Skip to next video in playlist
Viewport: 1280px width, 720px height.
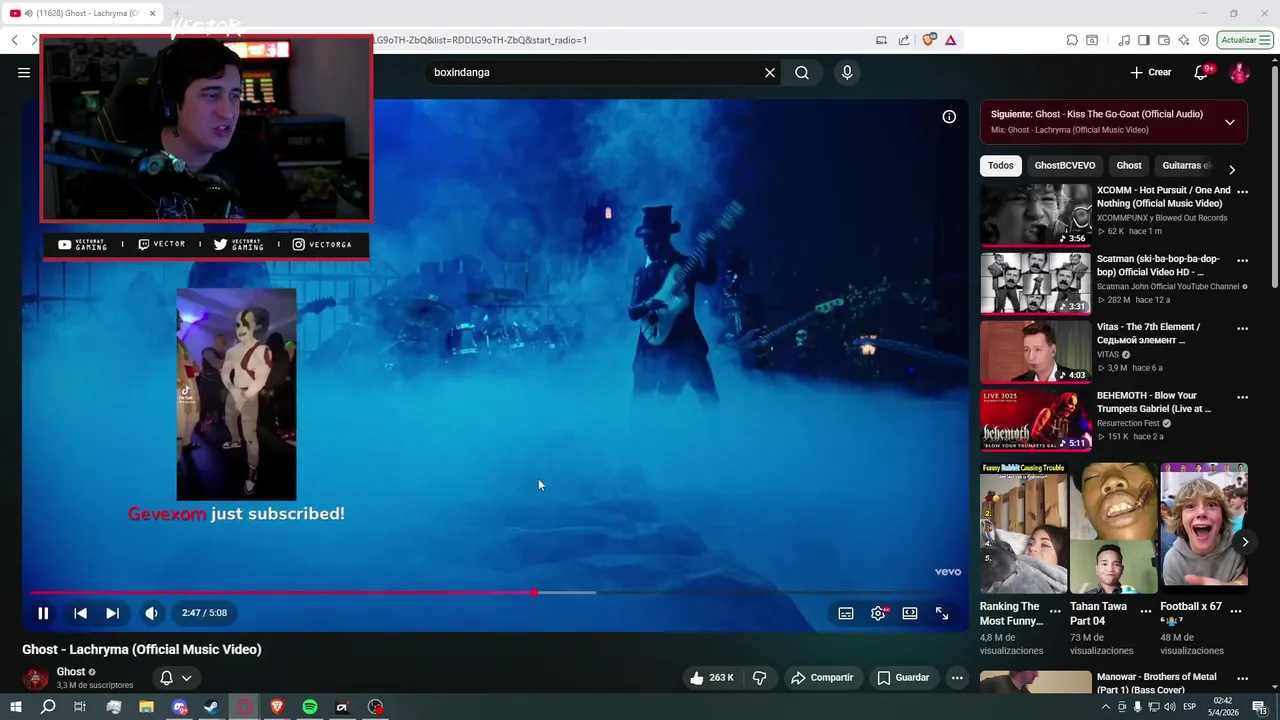point(112,613)
